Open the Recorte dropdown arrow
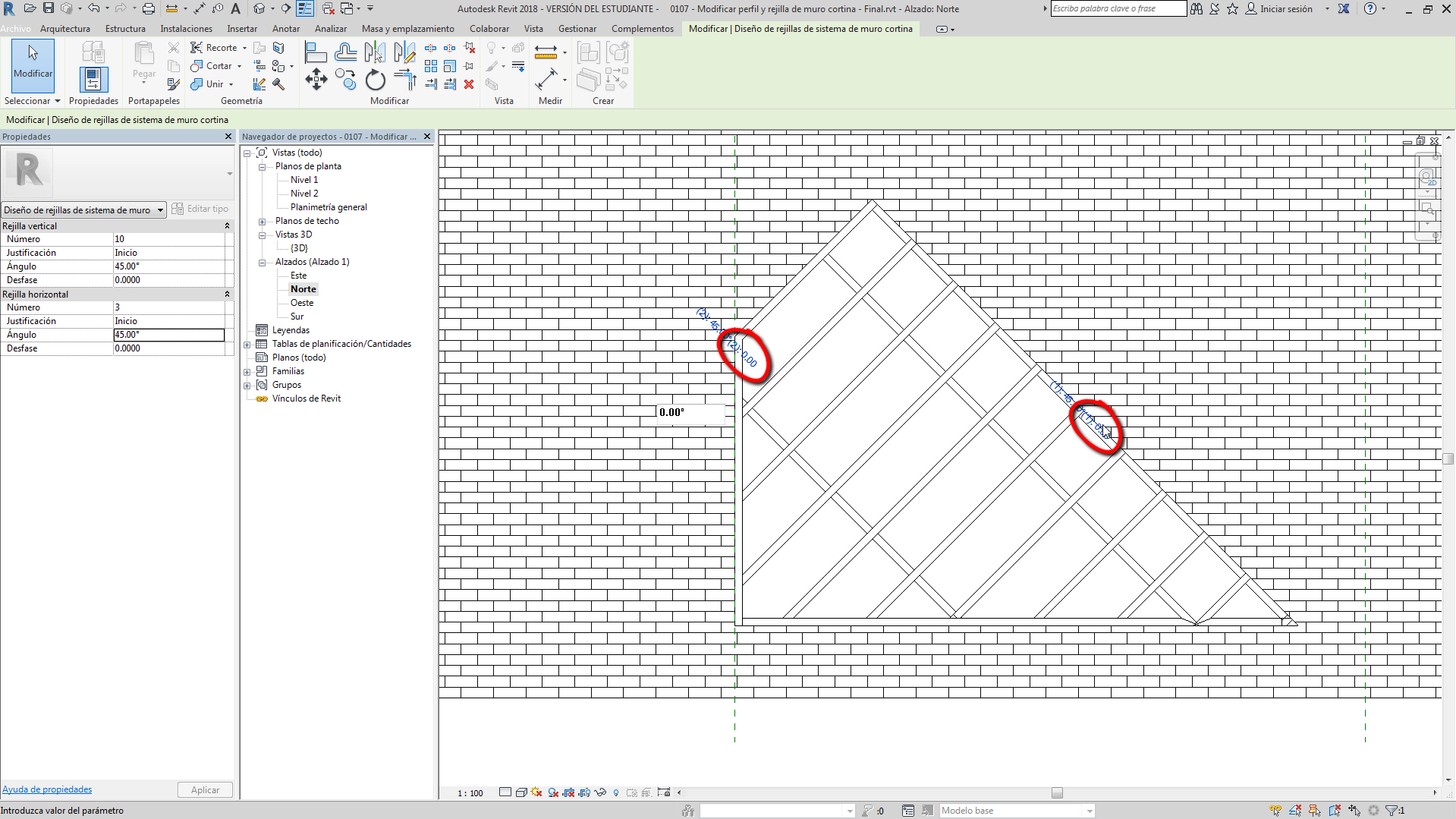1456x819 pixels. (x=244, y=48)
